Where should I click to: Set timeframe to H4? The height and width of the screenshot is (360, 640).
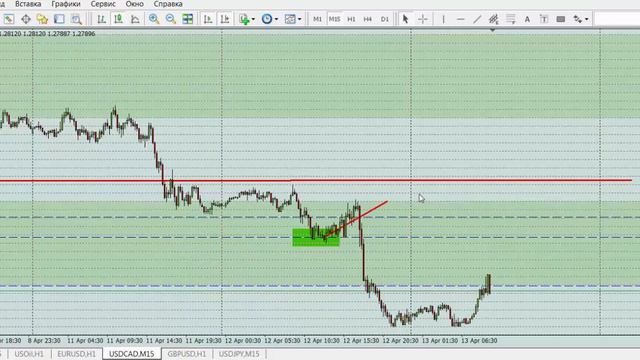pos(368,19)
